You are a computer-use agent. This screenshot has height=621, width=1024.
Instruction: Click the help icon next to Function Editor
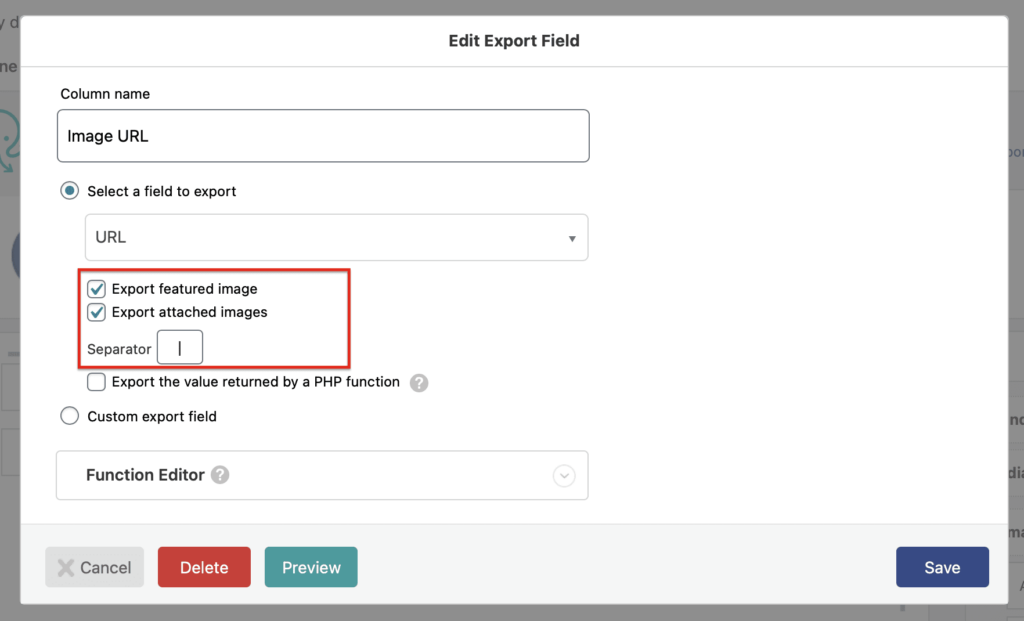click(219, 475)
